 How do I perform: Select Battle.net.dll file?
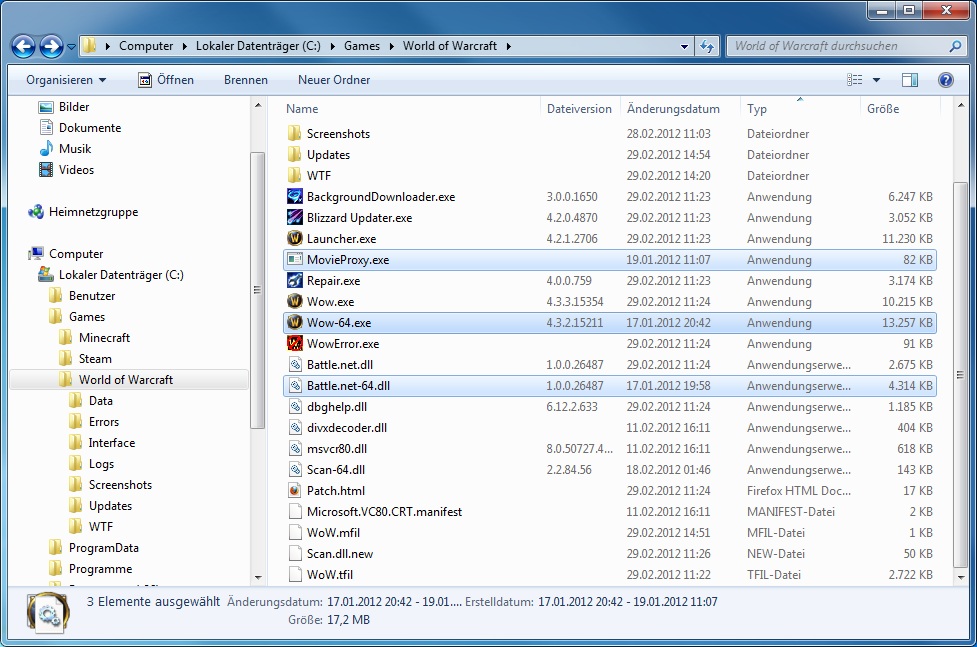point(331,365)
